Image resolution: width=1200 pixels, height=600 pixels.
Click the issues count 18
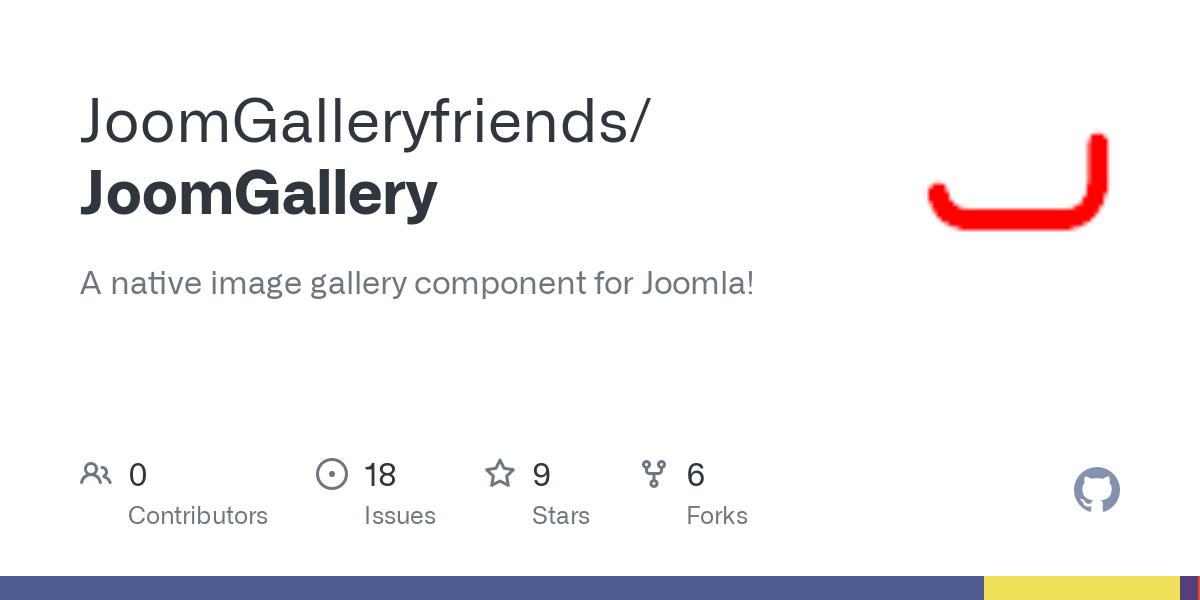(x=380, y=474)
